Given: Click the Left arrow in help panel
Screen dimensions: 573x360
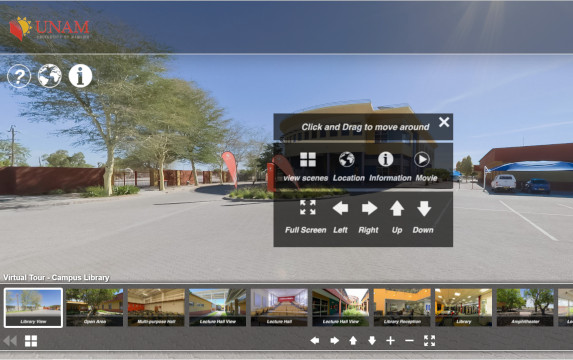Looking at the screenshot, I should click(340, 208).
